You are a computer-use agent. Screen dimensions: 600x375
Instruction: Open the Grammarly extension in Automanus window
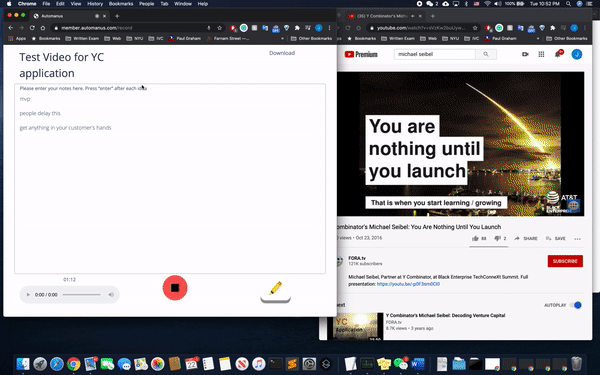244,28
